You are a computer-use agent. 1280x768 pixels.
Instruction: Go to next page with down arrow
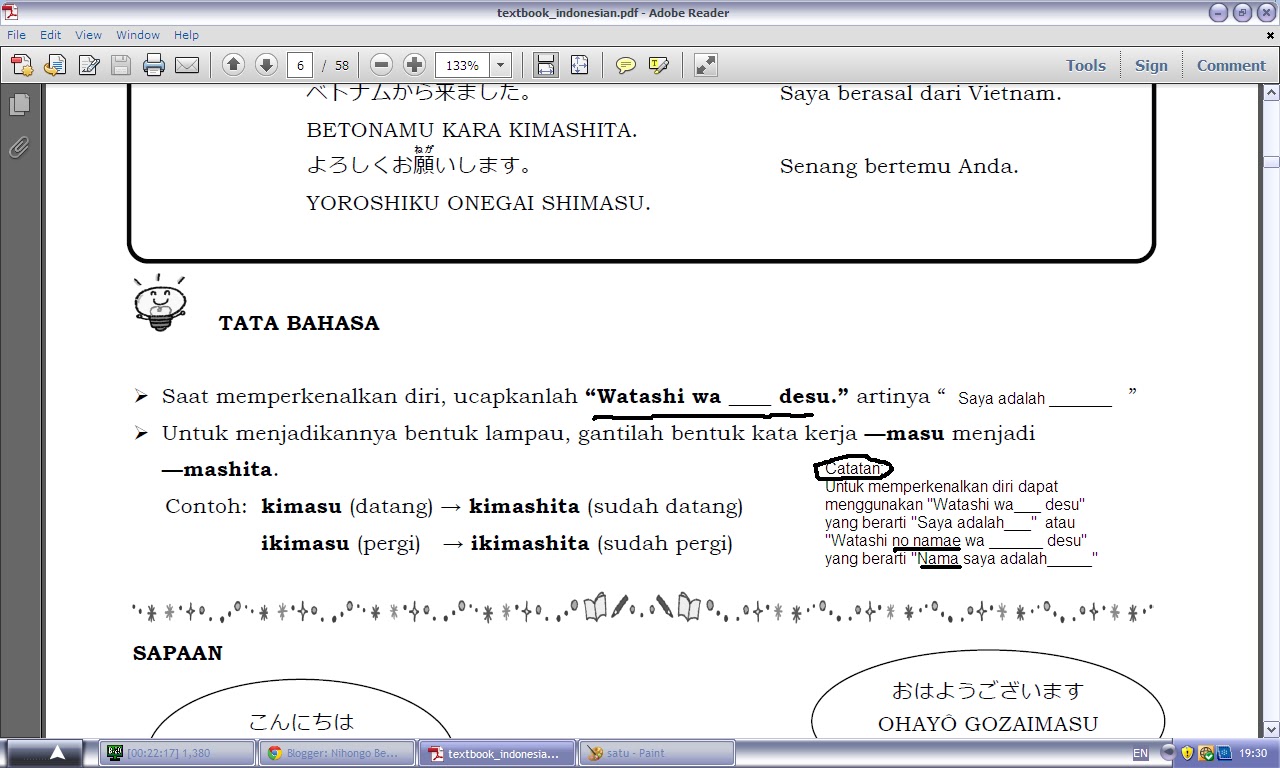pos(266,65)
